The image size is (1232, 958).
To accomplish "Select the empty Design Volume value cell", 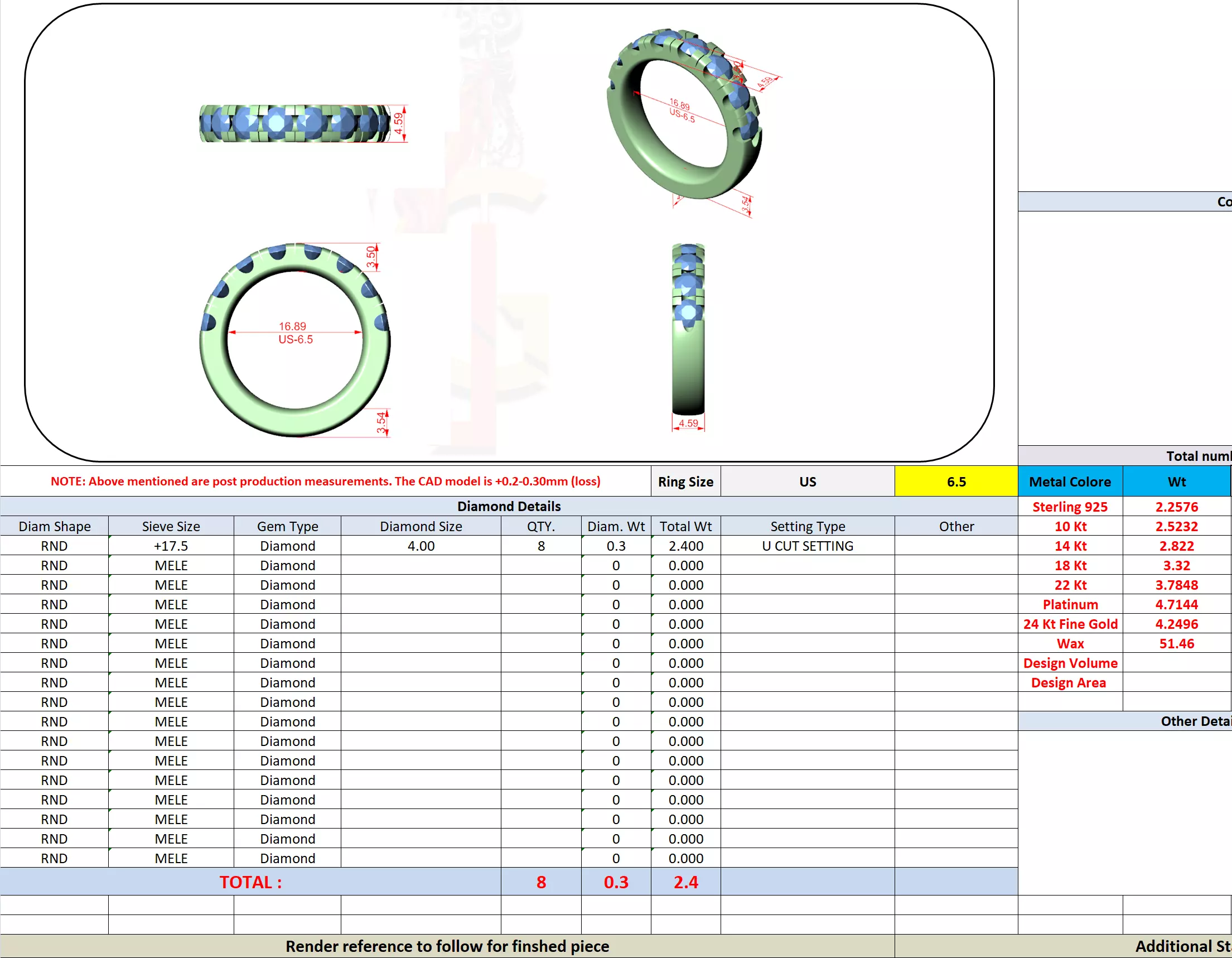I will coord(1176,663).
